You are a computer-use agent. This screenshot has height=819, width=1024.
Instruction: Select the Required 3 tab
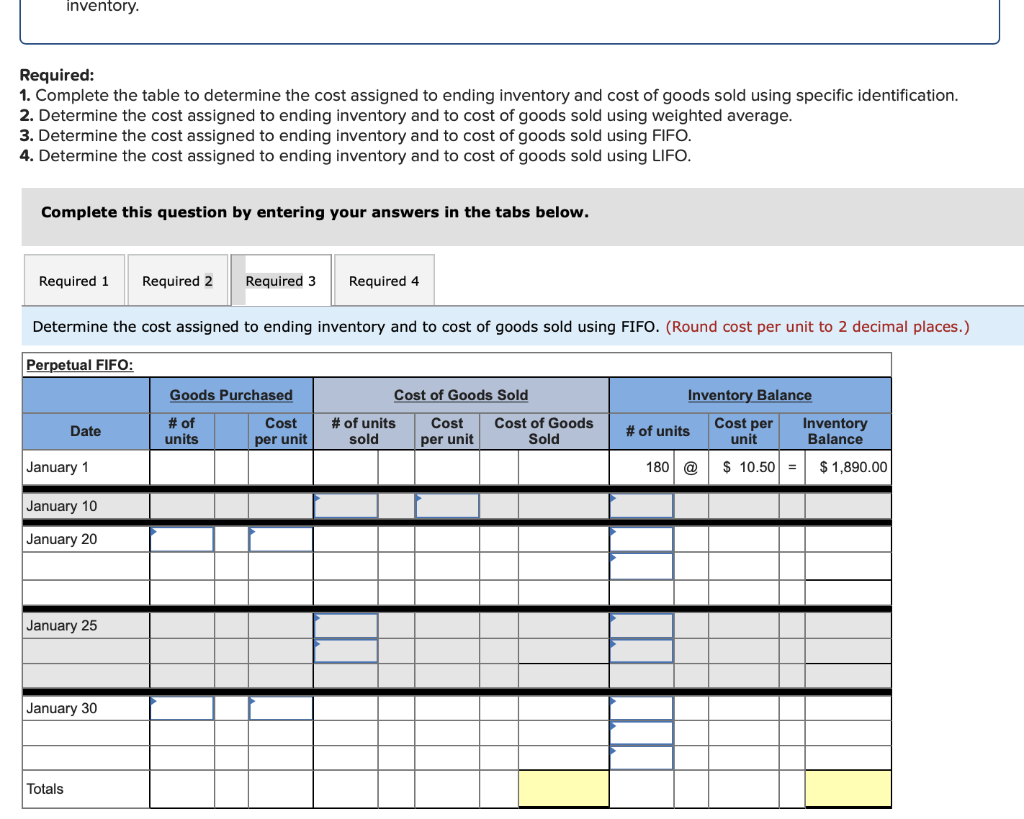(281, 280)
